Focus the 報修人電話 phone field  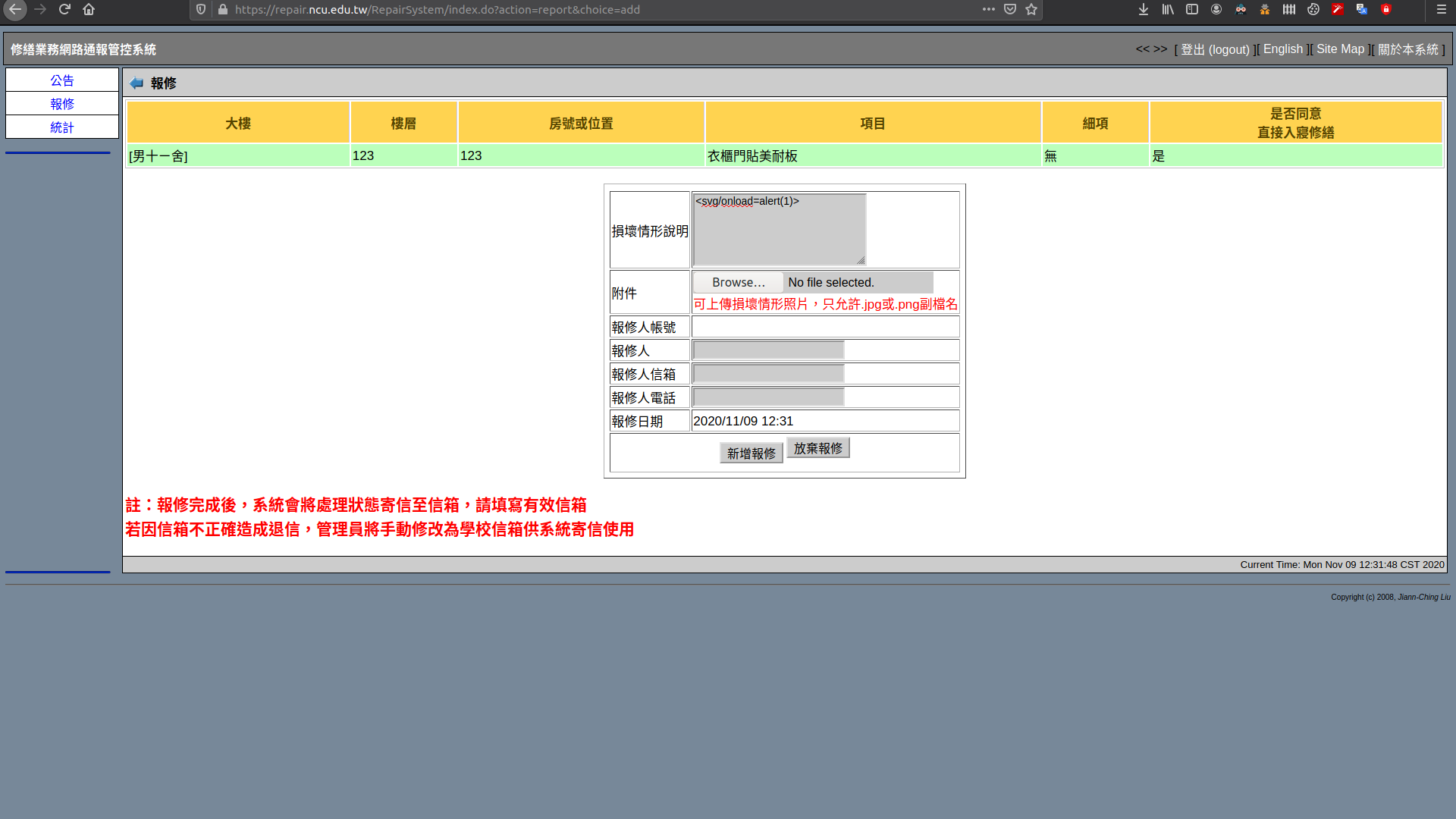768,397
